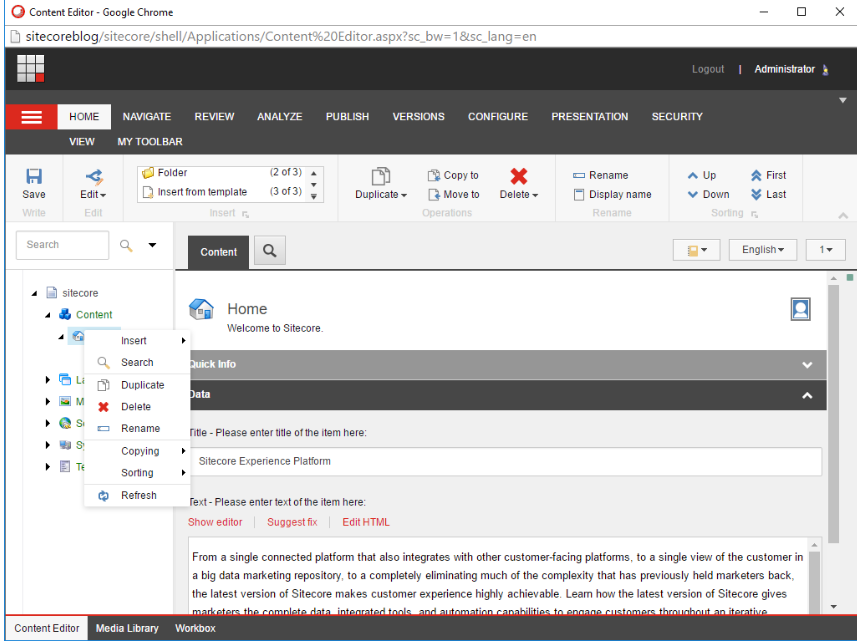Click Copy to in Operations group
Screen dimensions: 857x641
(x=453, y=175)
